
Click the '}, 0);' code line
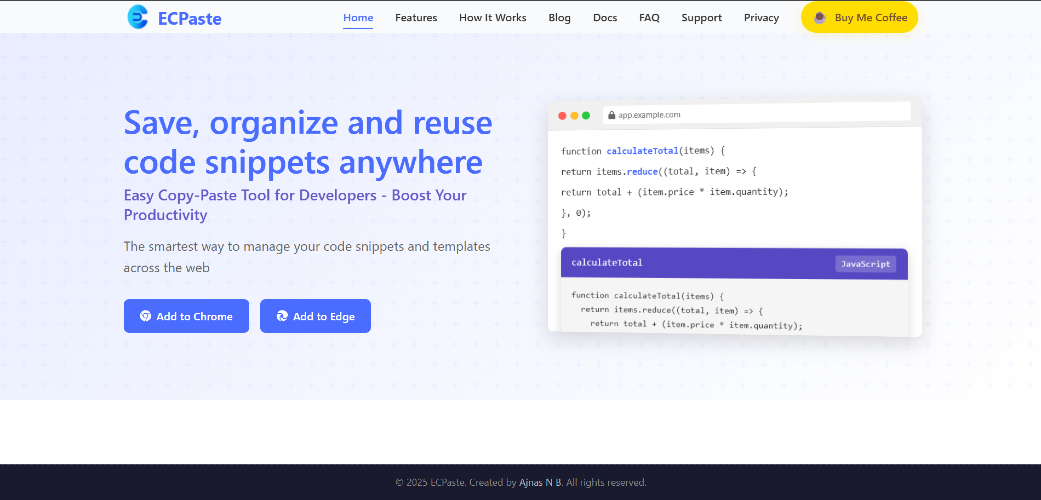coord(576,213)
